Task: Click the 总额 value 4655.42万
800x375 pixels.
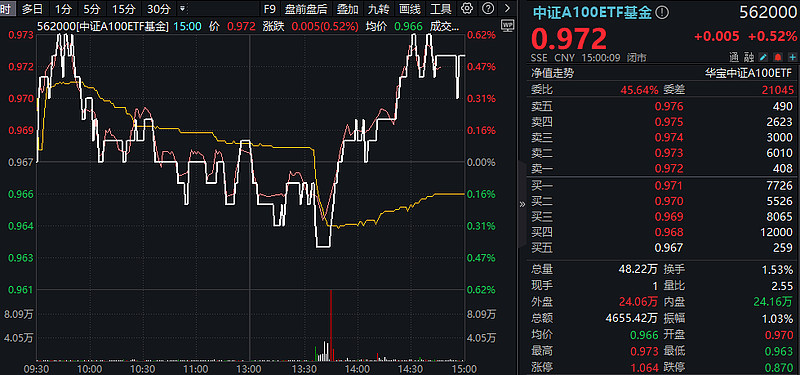Action: 632,318
